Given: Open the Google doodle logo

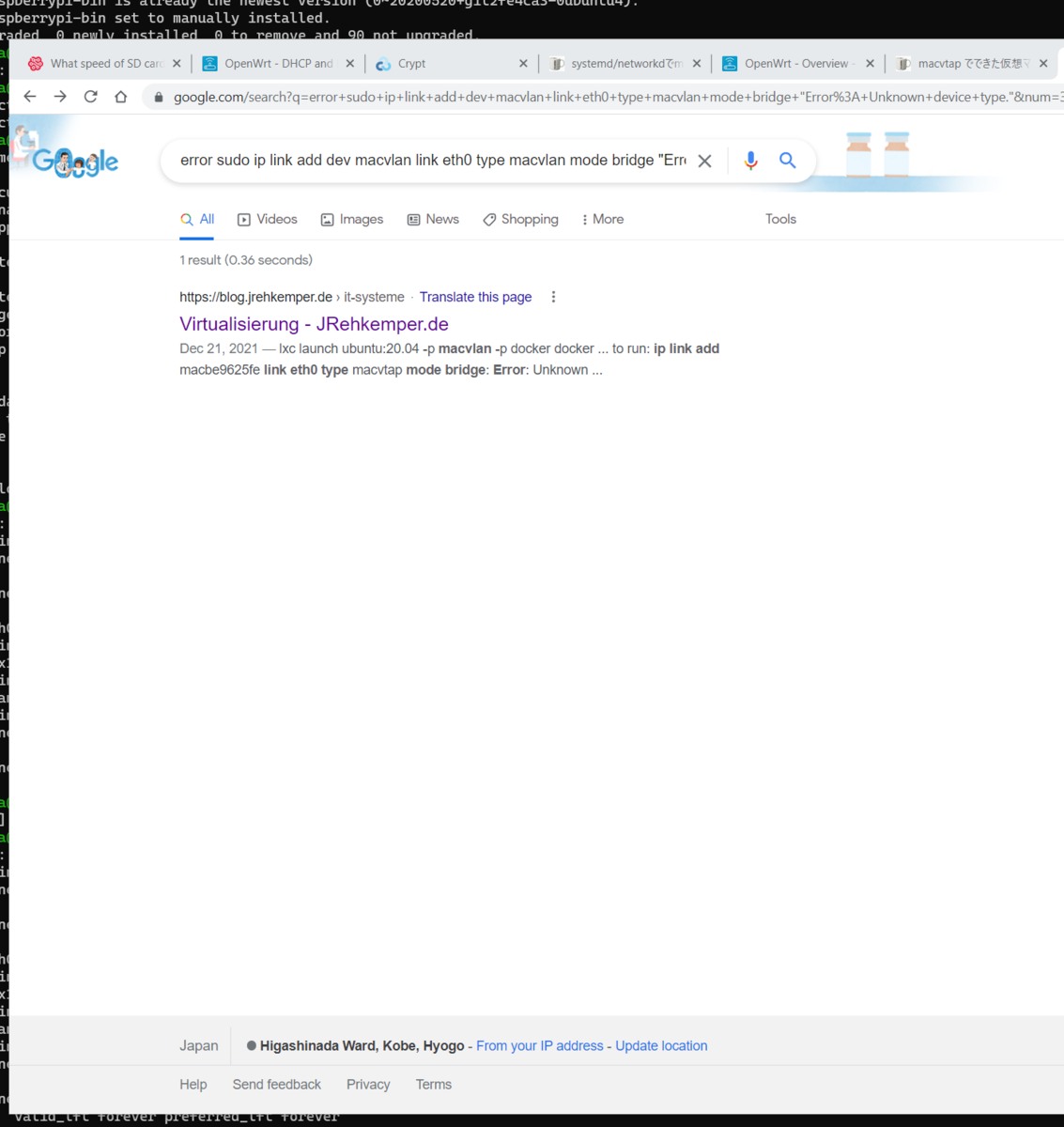Looking at the screenshot, I should pos(75,162).
